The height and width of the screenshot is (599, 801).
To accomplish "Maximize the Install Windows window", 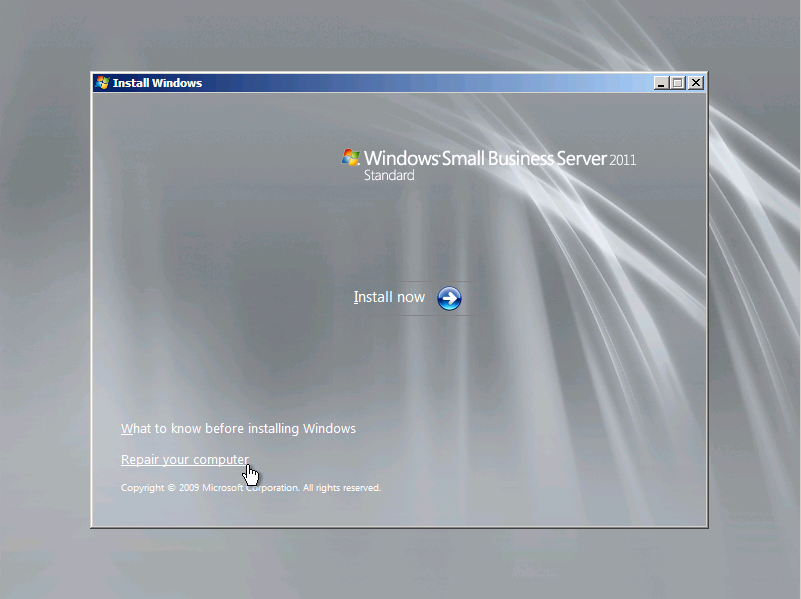I will tap(678, 83).
